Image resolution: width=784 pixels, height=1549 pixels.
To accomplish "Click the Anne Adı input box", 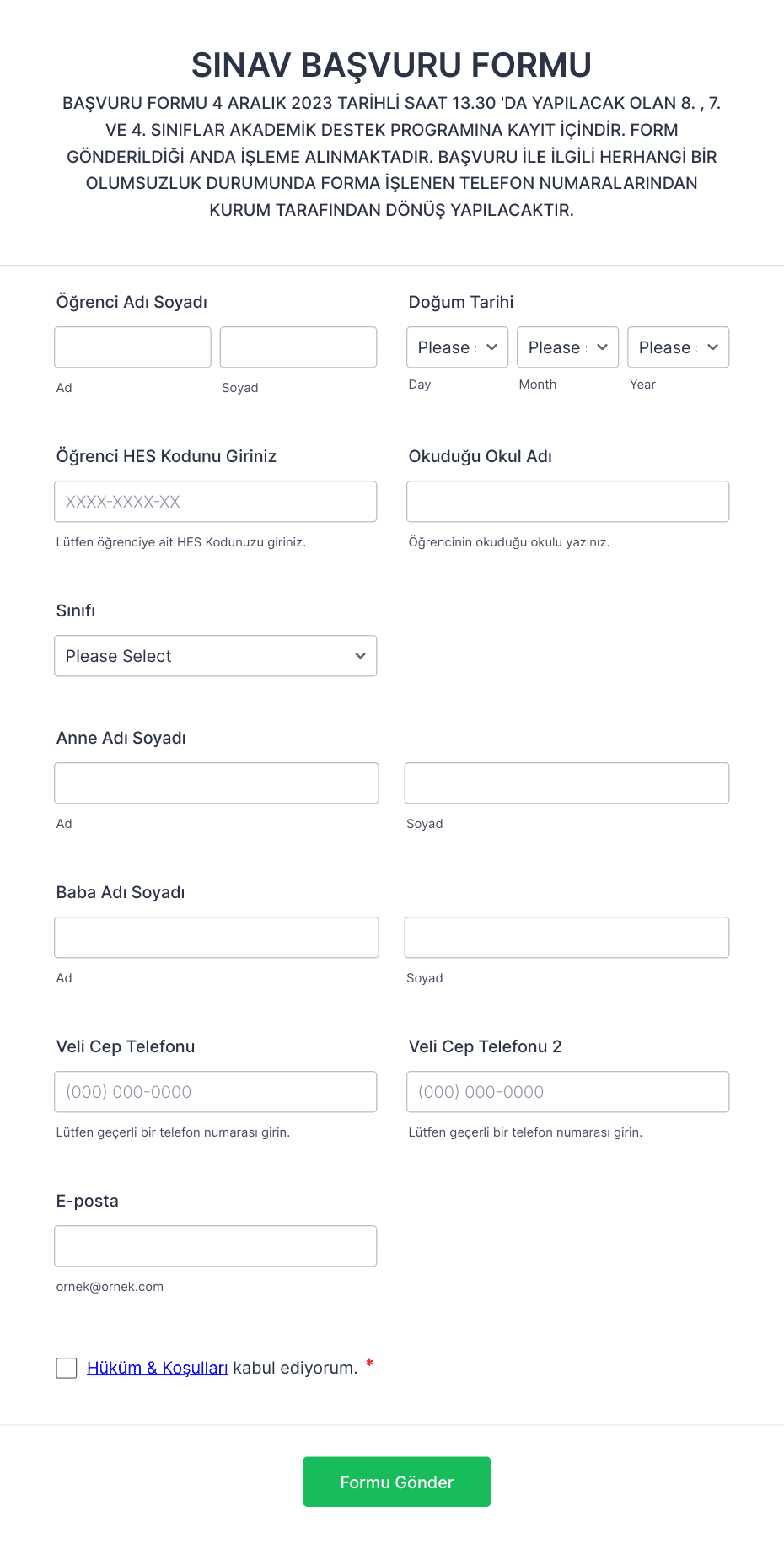I will point(216,783).
